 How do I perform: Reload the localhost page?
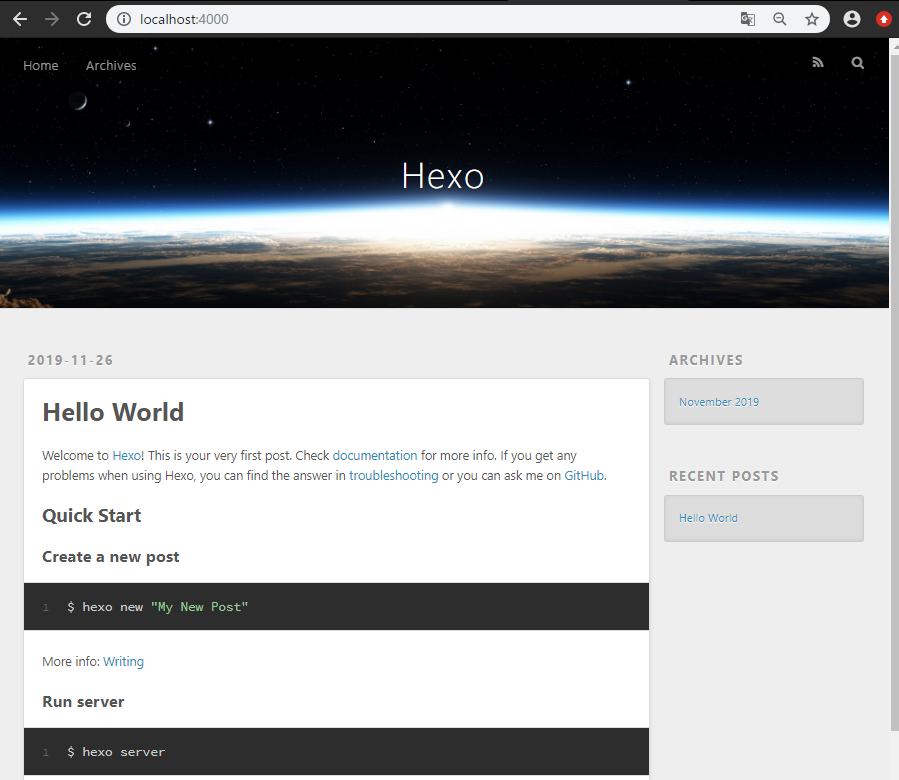pos(84,19)
